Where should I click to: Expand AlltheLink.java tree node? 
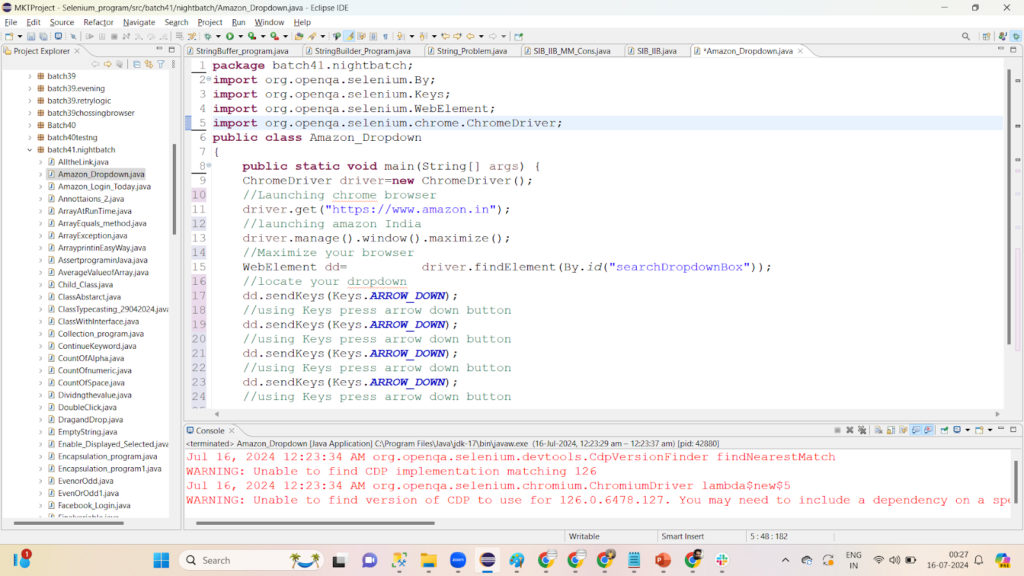pos(40,162)
